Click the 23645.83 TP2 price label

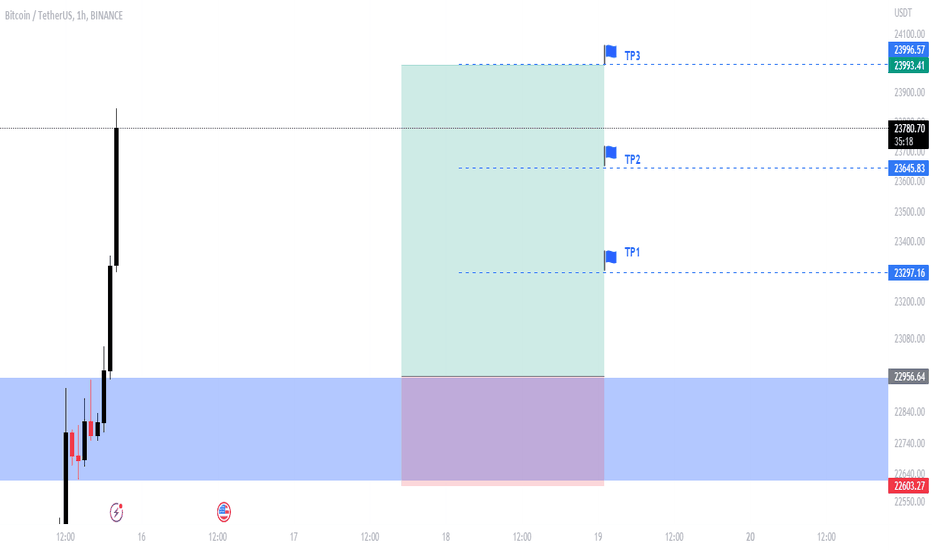909,168
